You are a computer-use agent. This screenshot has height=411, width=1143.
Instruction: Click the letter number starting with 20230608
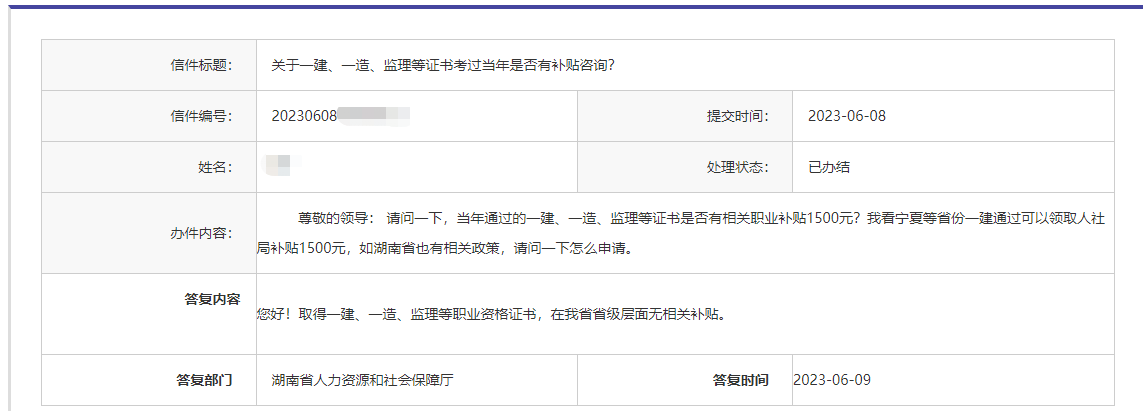point(340,116)
